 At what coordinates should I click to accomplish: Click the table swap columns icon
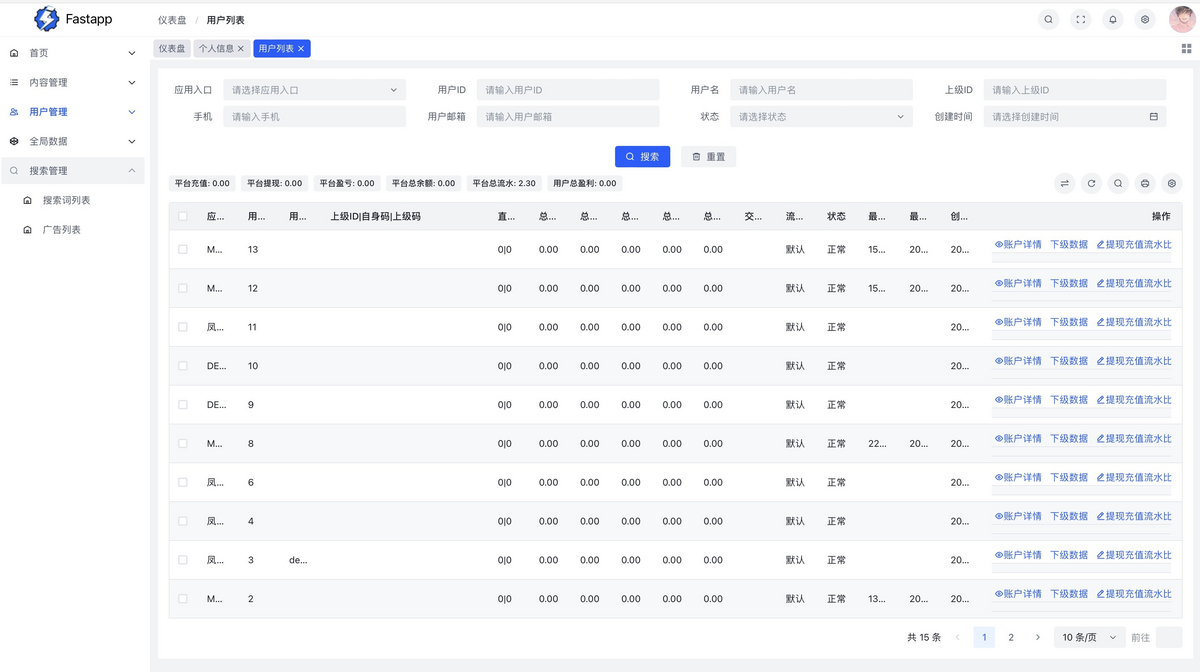1064,184
